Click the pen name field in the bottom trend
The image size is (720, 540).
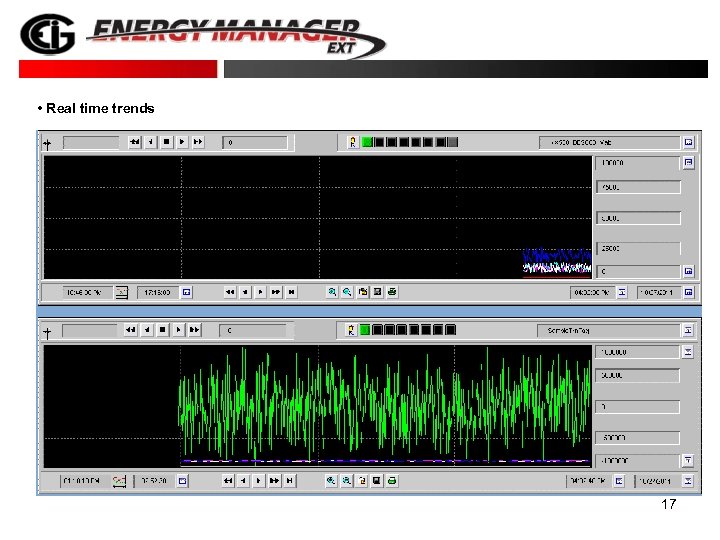coord(608,331)
